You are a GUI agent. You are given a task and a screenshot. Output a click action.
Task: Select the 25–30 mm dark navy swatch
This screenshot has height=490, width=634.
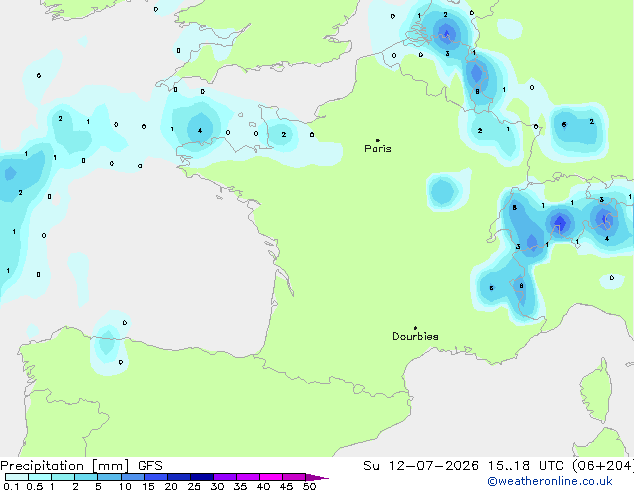point(201,477)
